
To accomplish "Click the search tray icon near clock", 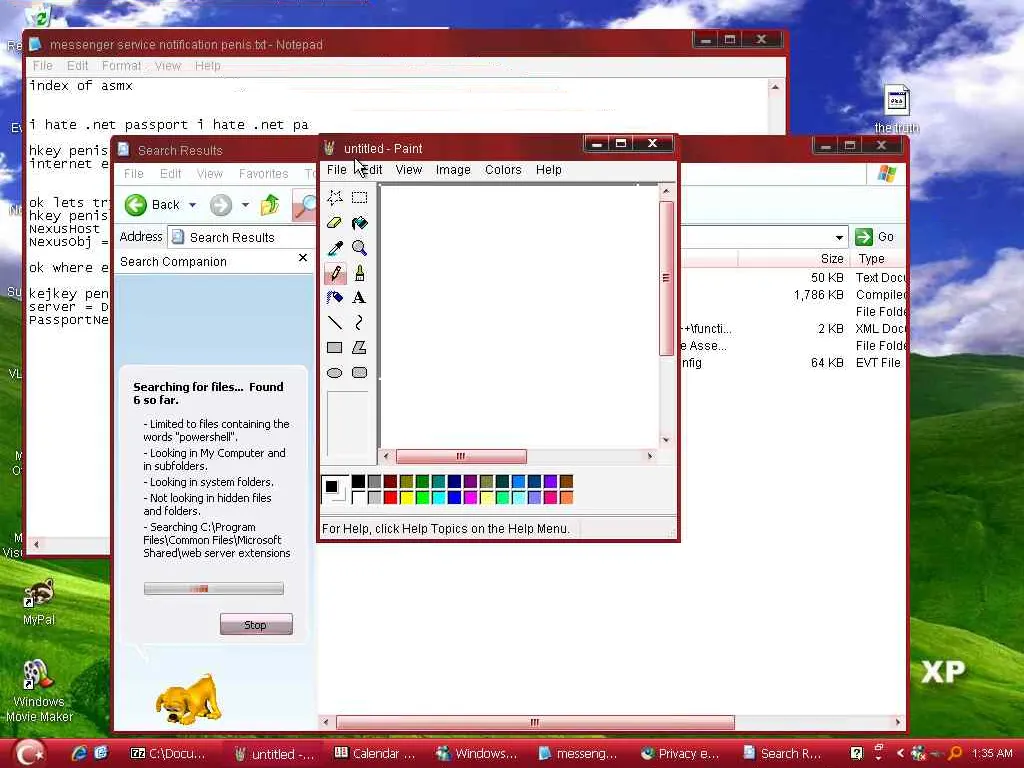I will (955, 753).
